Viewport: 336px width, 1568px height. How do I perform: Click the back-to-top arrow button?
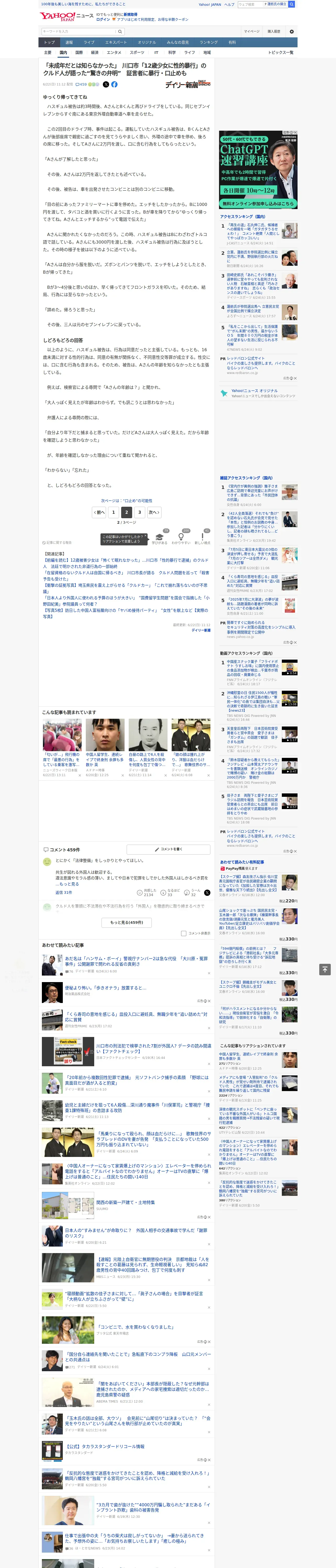point(325,969)
